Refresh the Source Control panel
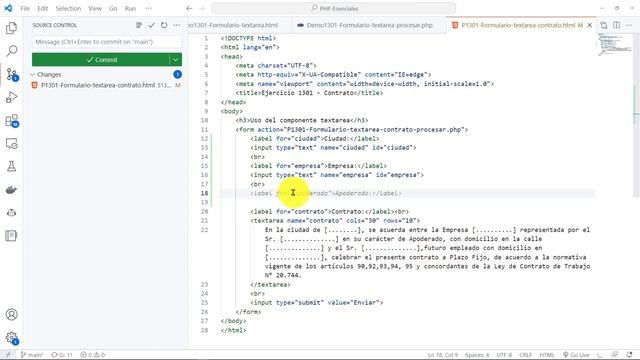Screen dimensions: 640x360 pyautogui.click(x=164, y=25)
